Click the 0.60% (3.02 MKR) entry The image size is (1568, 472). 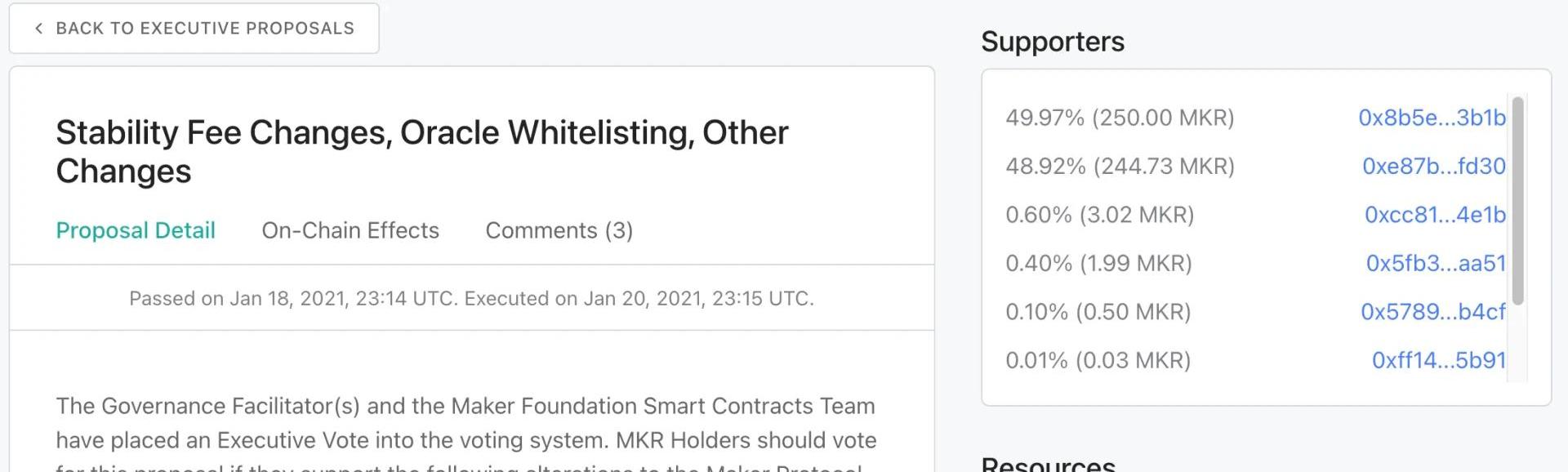pyautogui.click(x=1099, y=215)
